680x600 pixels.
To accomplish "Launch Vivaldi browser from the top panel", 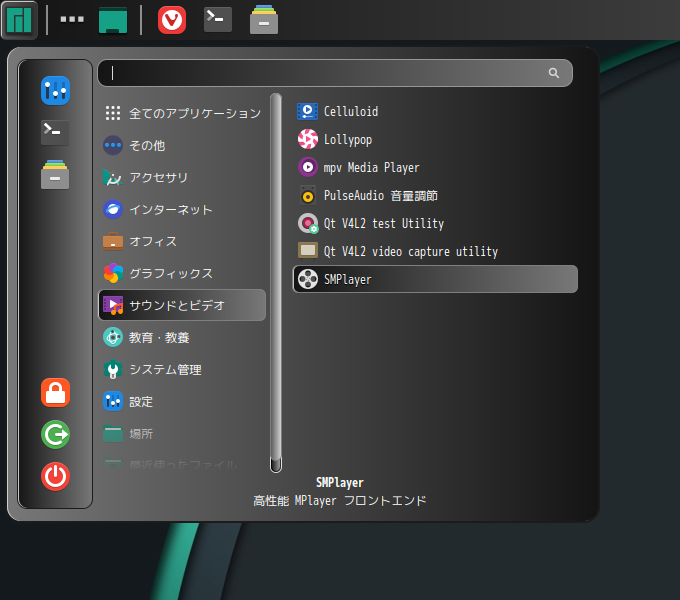I will pyautogui.click(x=172, y=20).
